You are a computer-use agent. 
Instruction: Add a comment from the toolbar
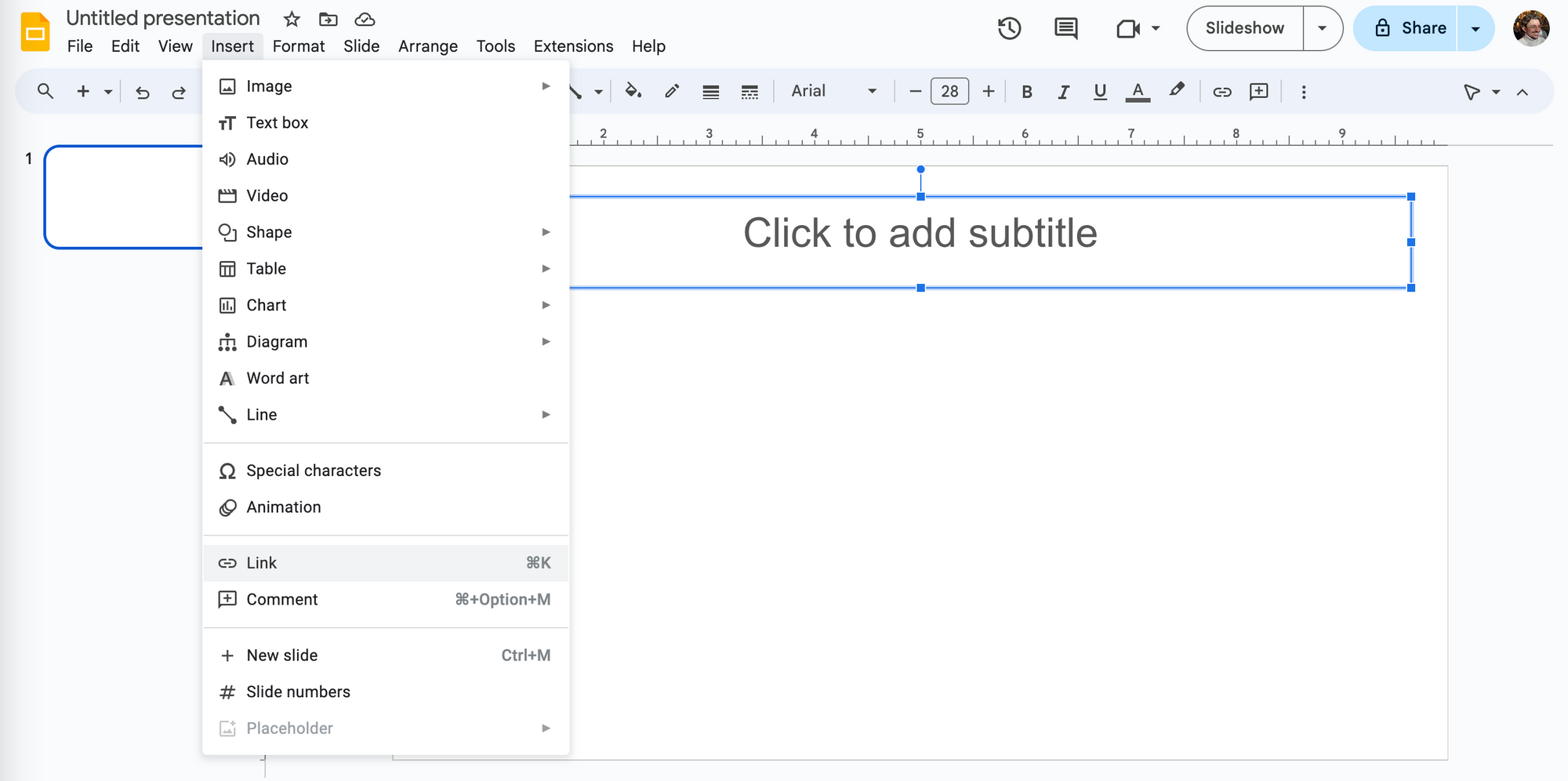pos(1259,91)
